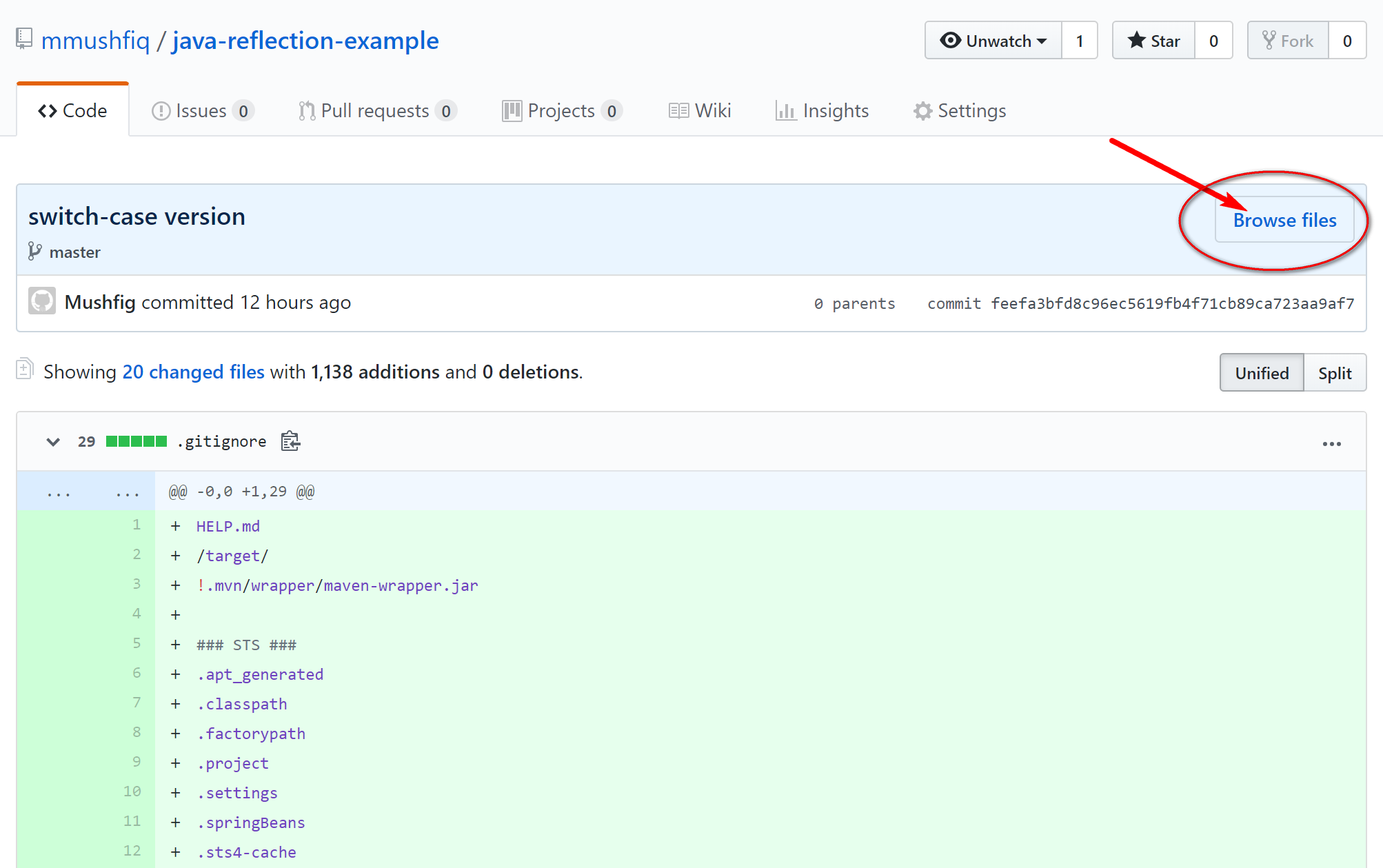
Task: Open the Pull requests tab
Action: tap(378, 110)
